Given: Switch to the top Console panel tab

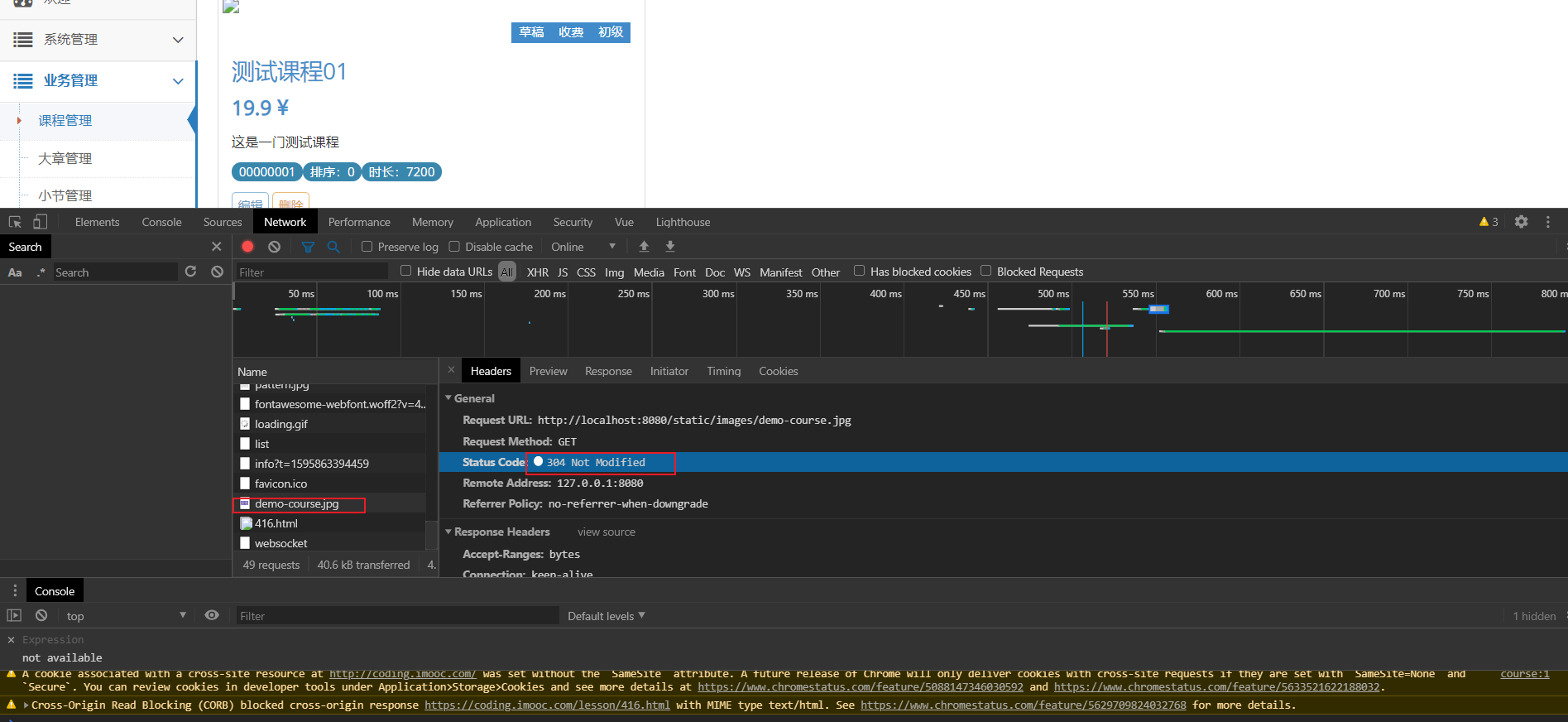Looking at the screenshot, I should [161, 222].
